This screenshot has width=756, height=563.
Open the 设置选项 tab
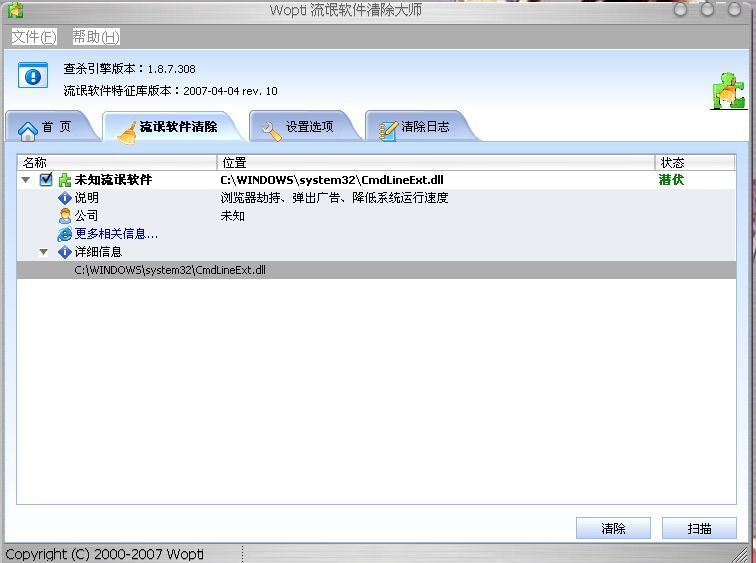tap(305, 127)
